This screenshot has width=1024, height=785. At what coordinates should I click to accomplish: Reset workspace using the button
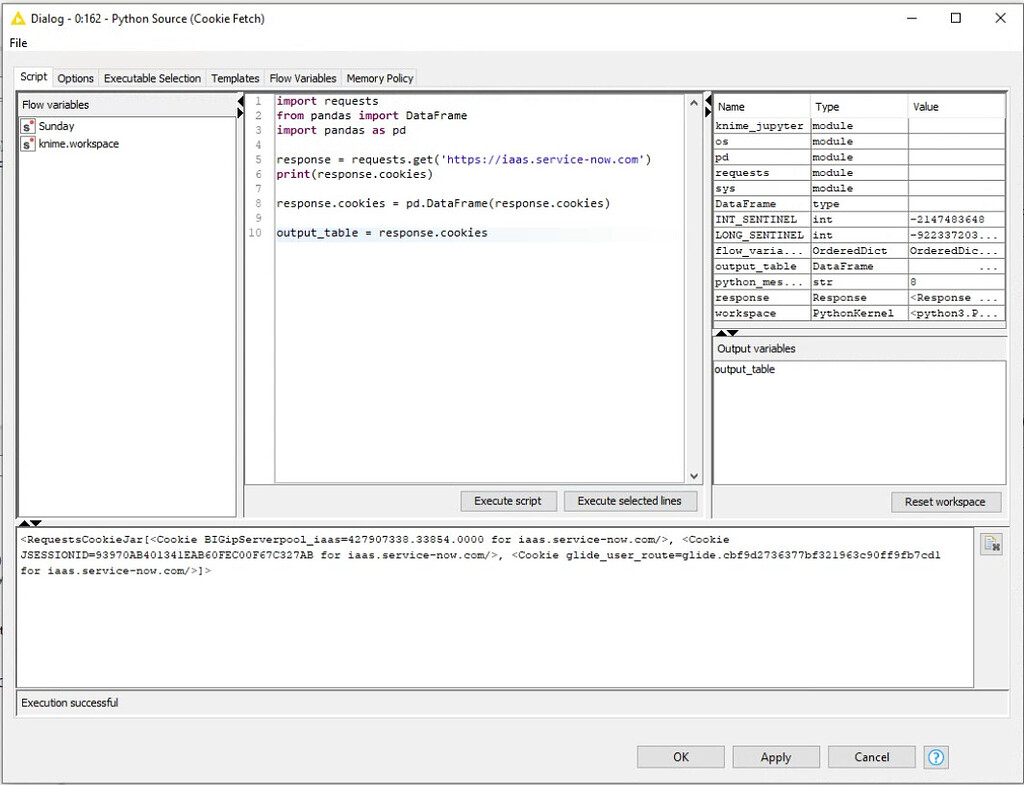click(x=944, y=501)
